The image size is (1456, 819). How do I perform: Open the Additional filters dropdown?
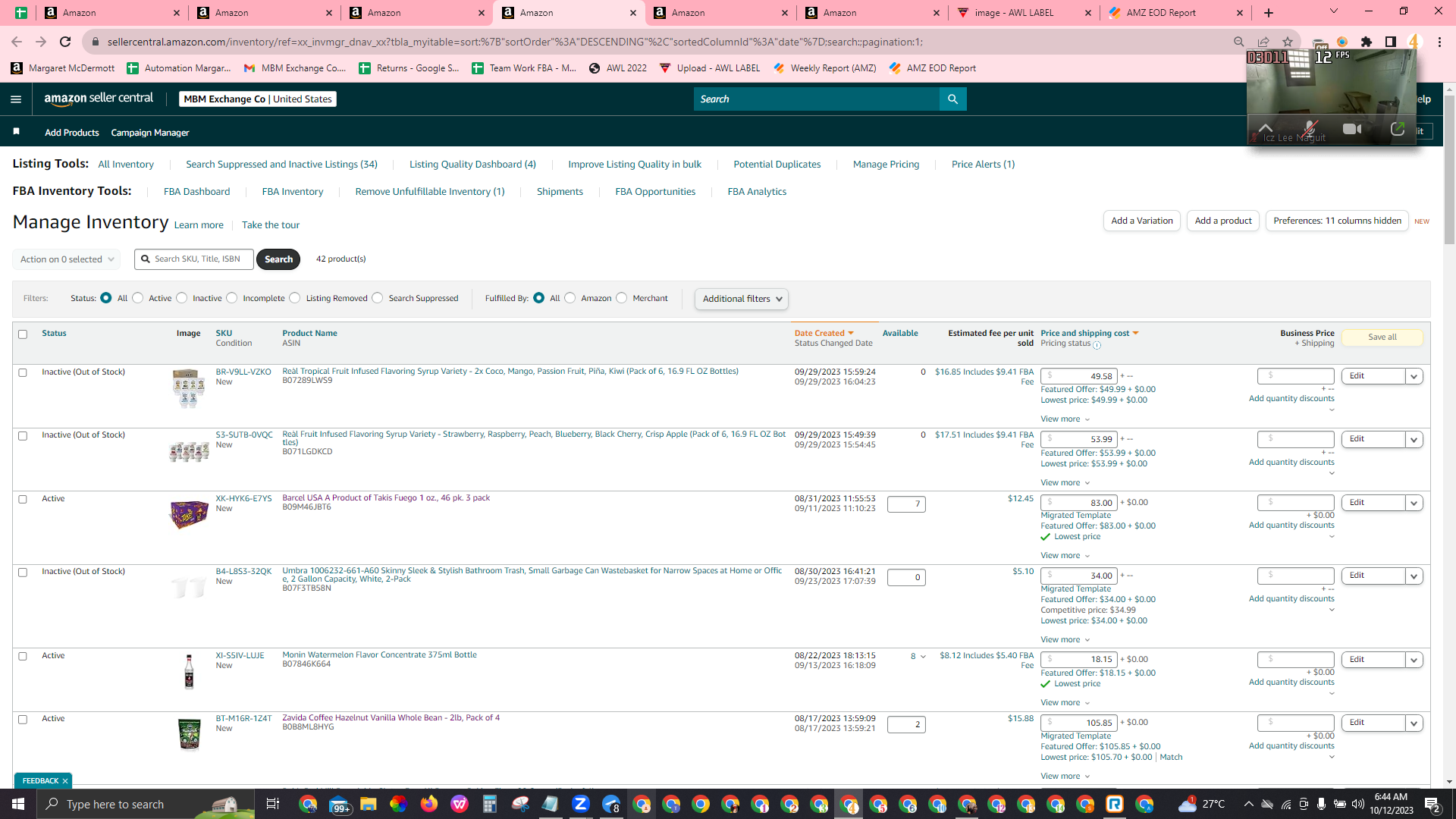(x=742, y=299)
